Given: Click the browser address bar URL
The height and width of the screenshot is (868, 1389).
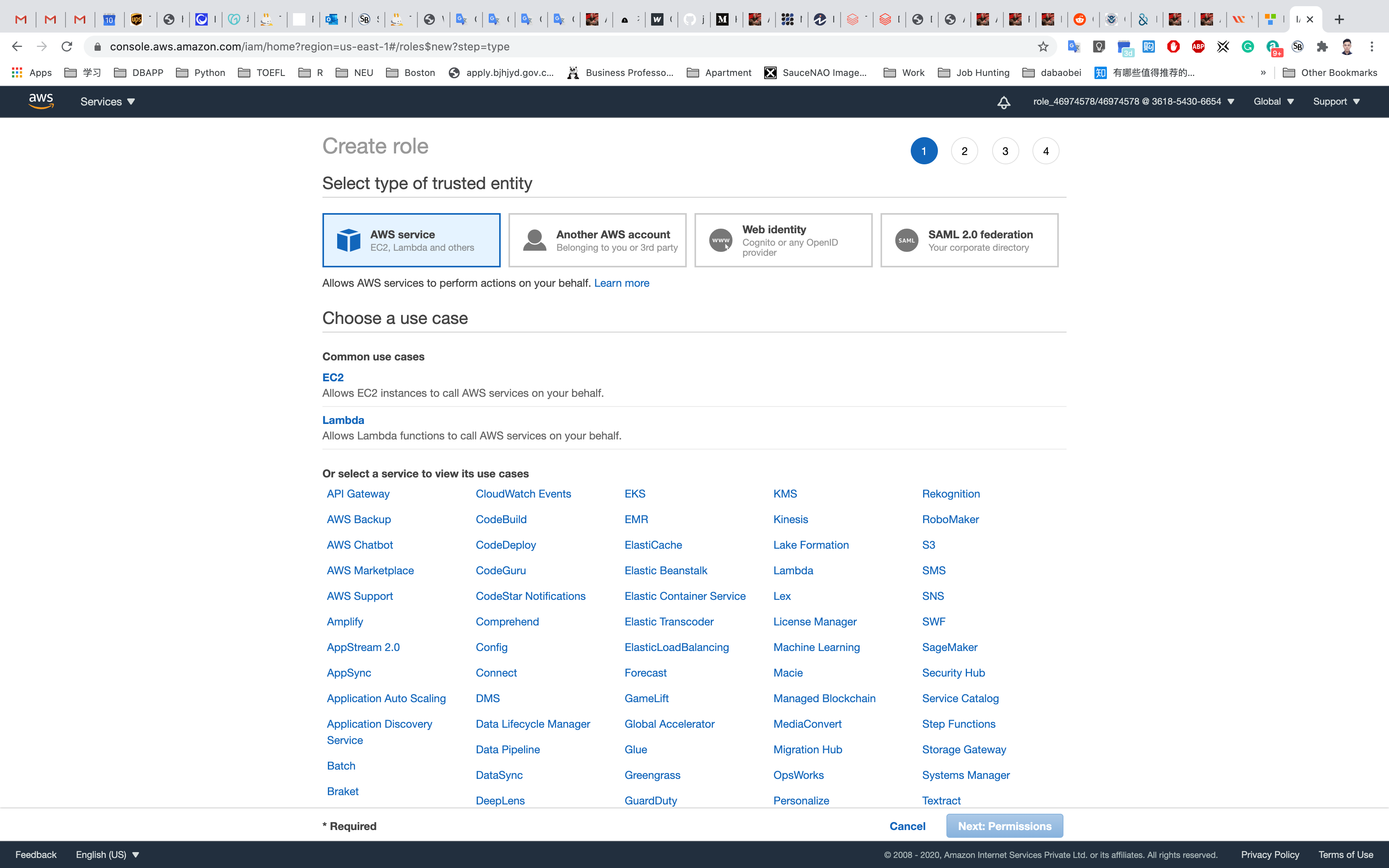Looking at the screenshot, I should tap(310, 46).
